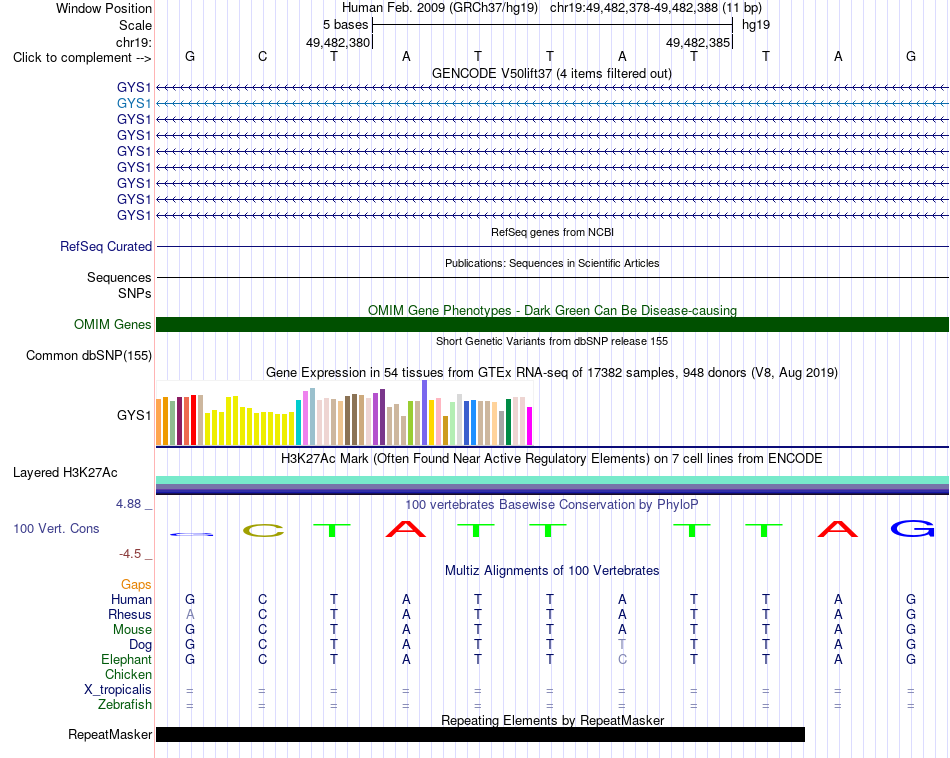Screen dimensions: 950x758
Task: Open "Short Genetic Variants from dbSNP release 155"
Action: click(552, 341)
